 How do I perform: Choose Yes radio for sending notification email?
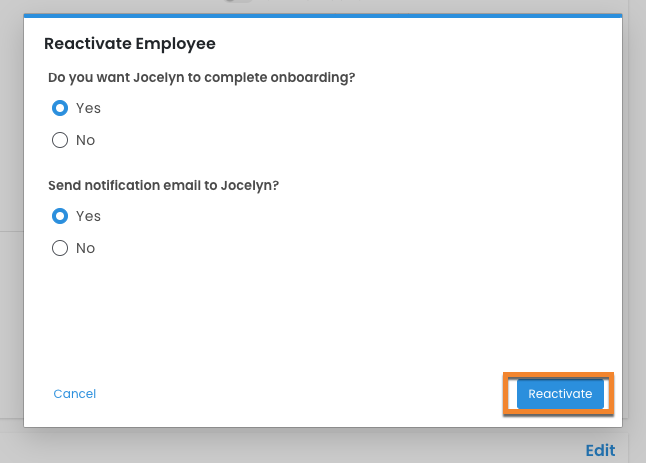coord(60,216)
